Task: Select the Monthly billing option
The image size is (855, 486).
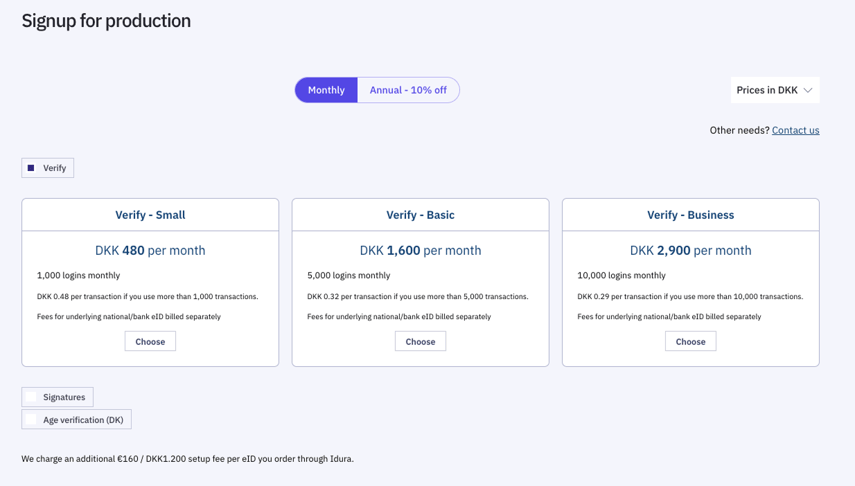Action: 326,90
